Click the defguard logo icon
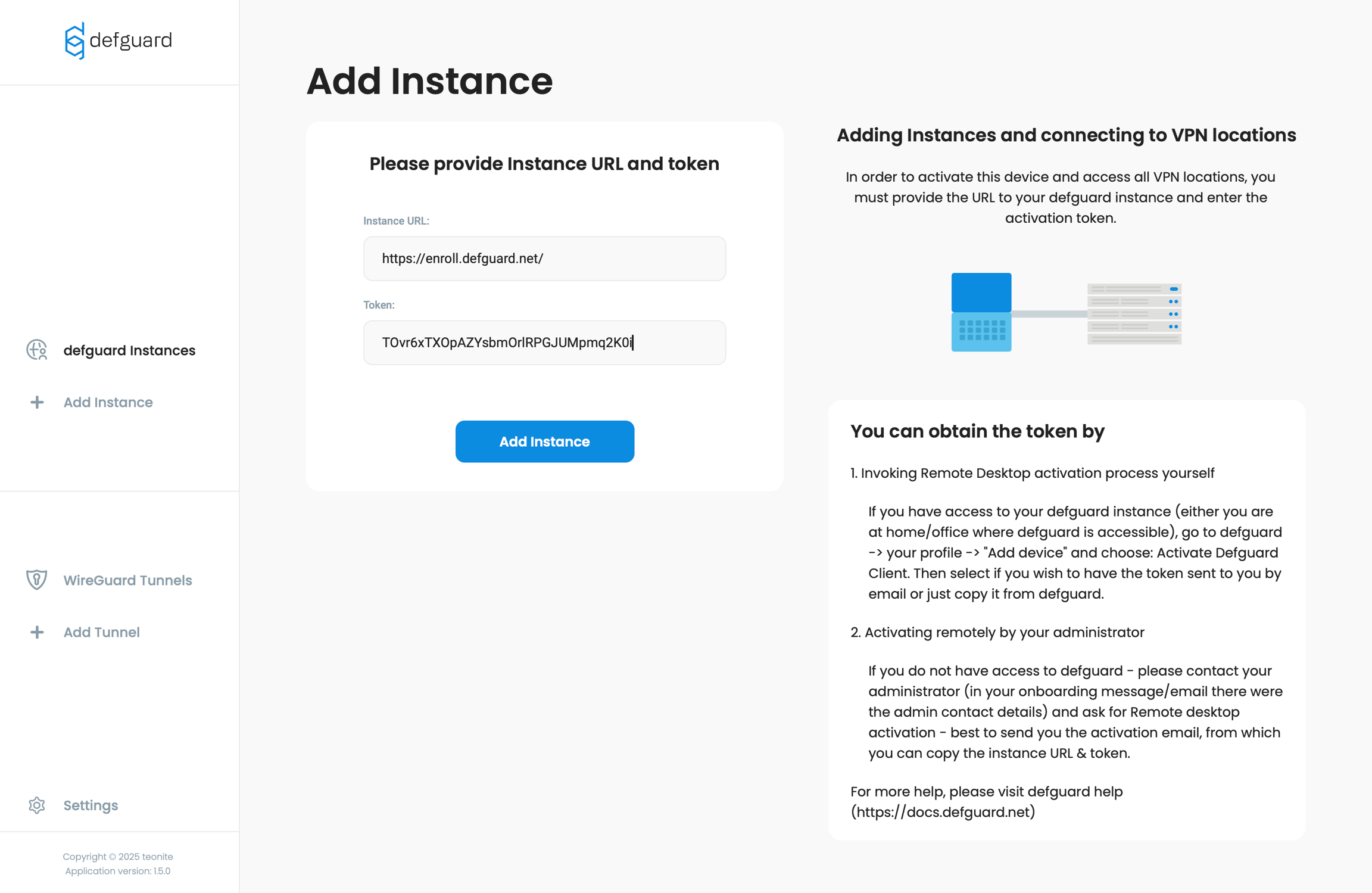The image size is (1372, 893). (x=74, y=41)
